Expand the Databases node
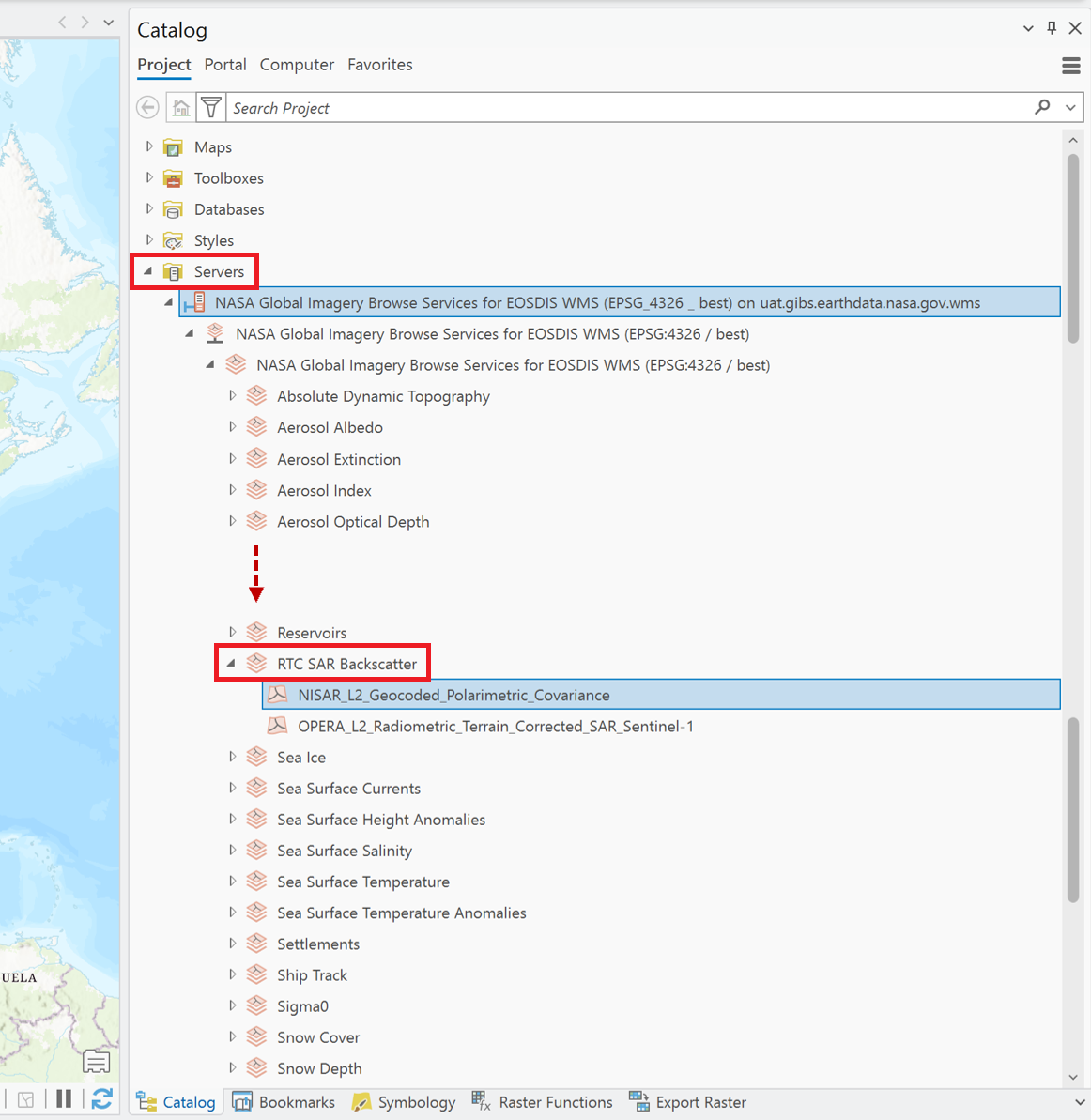This screenshot has width=1091, height=1120. click(x=149, y=208)
